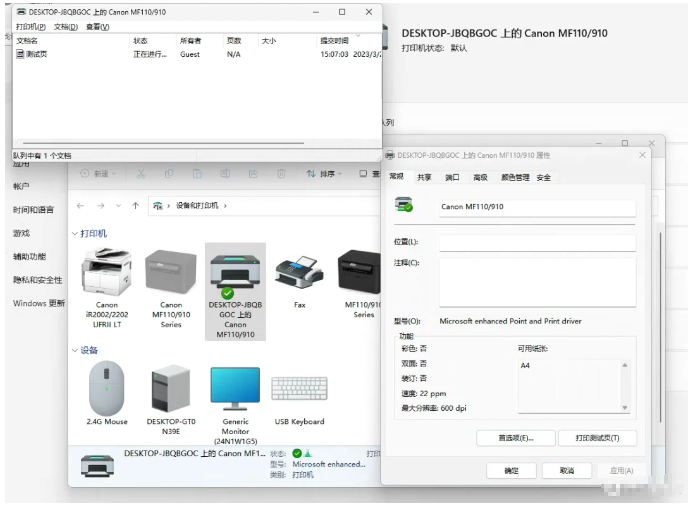Open the 排序 (Sort) dropdown
This screenshot has height=510, width=695.
(324, 174)
